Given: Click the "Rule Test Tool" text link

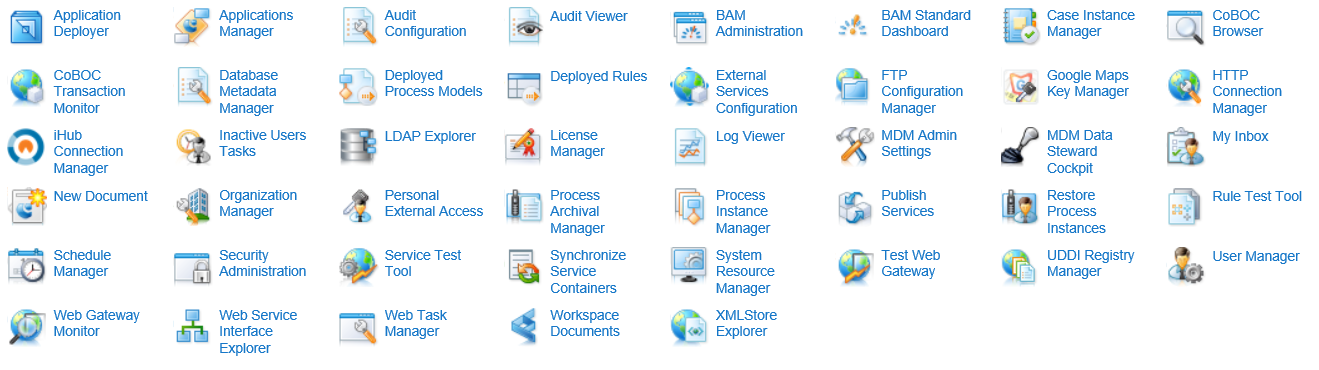Looking at the screenshot, I should tap(1257, 196).
